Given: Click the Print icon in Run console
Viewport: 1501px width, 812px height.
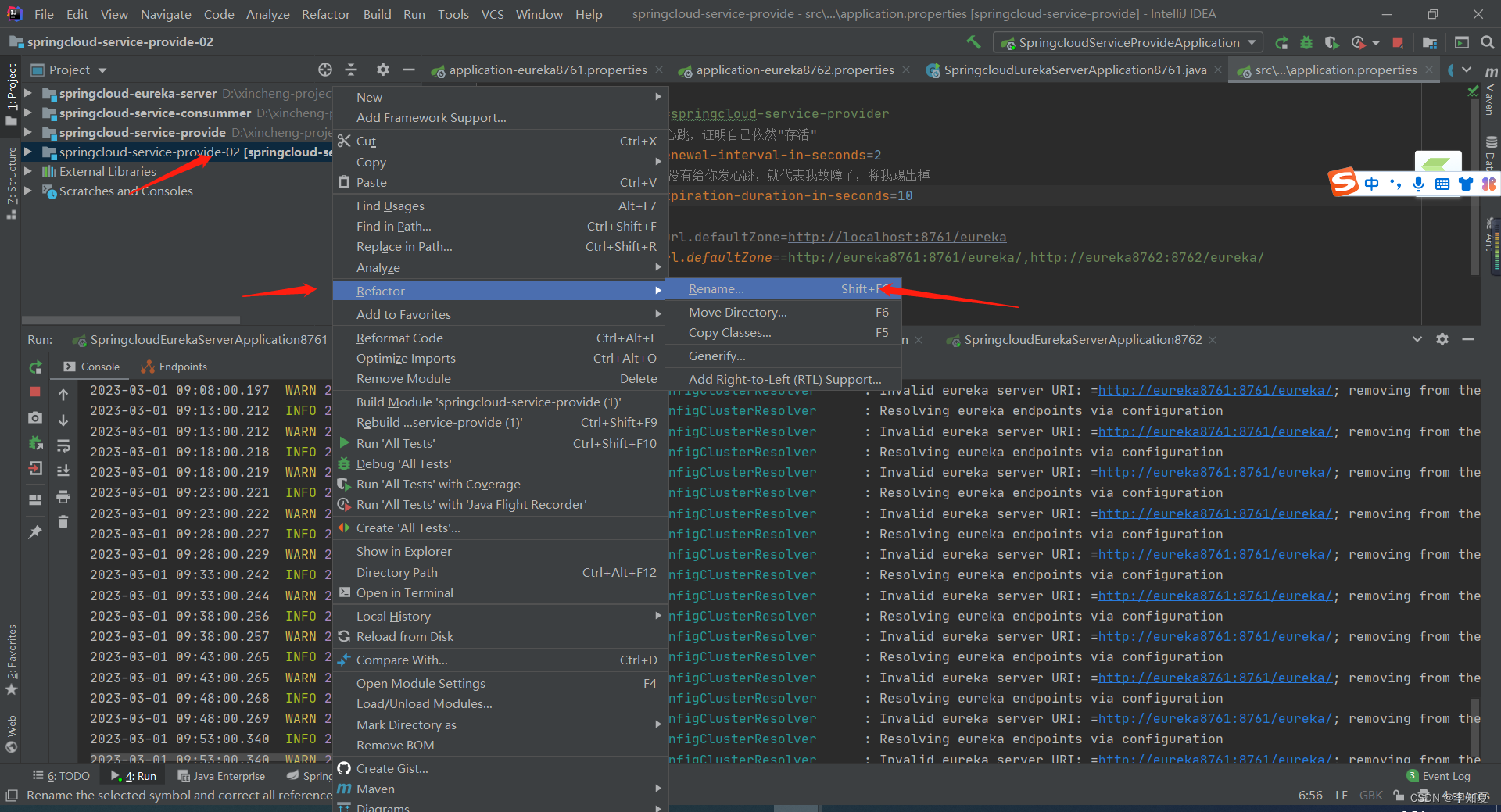Looking at the screenshot, I should 63,496.
